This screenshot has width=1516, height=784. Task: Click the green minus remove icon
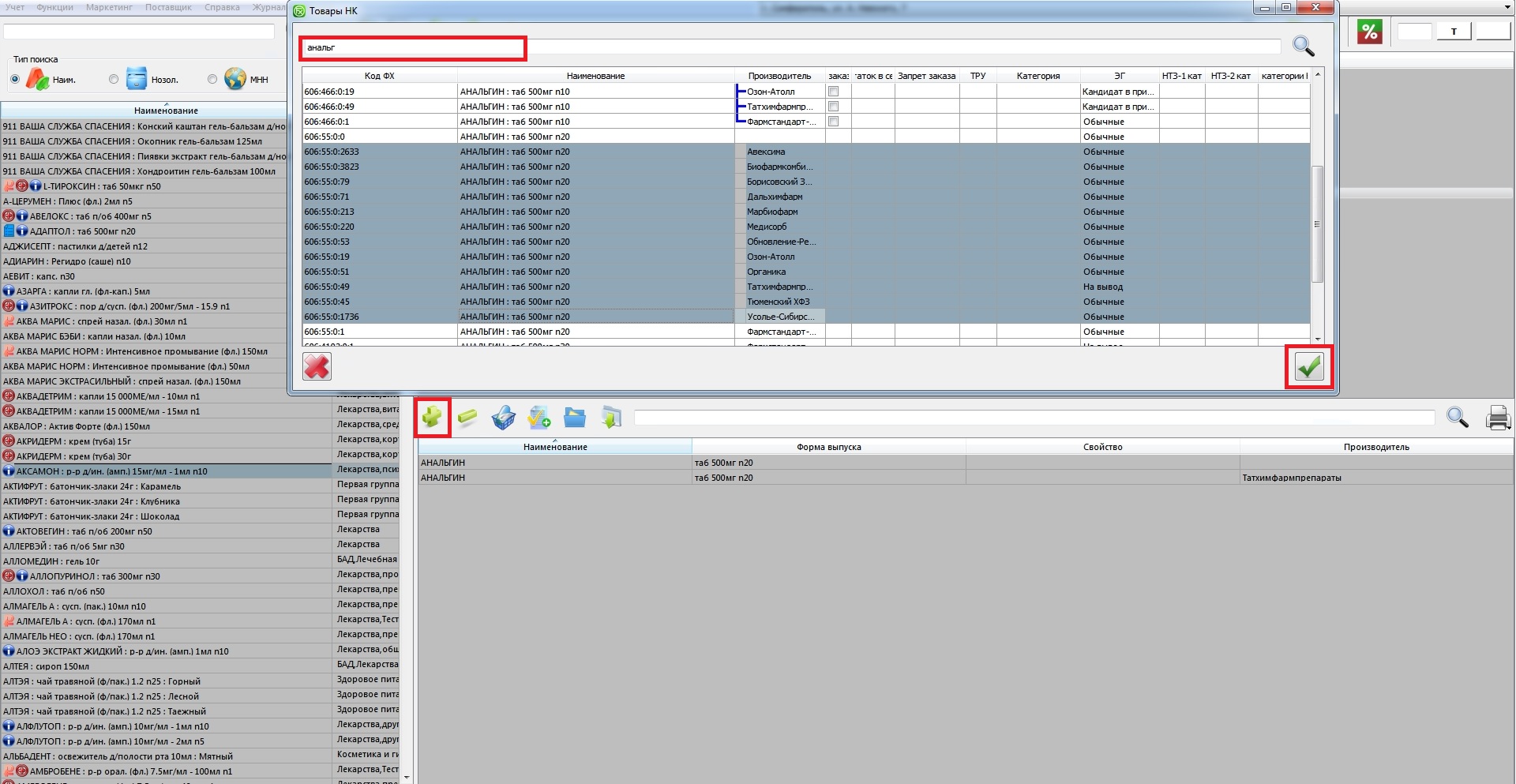point(467,417)
